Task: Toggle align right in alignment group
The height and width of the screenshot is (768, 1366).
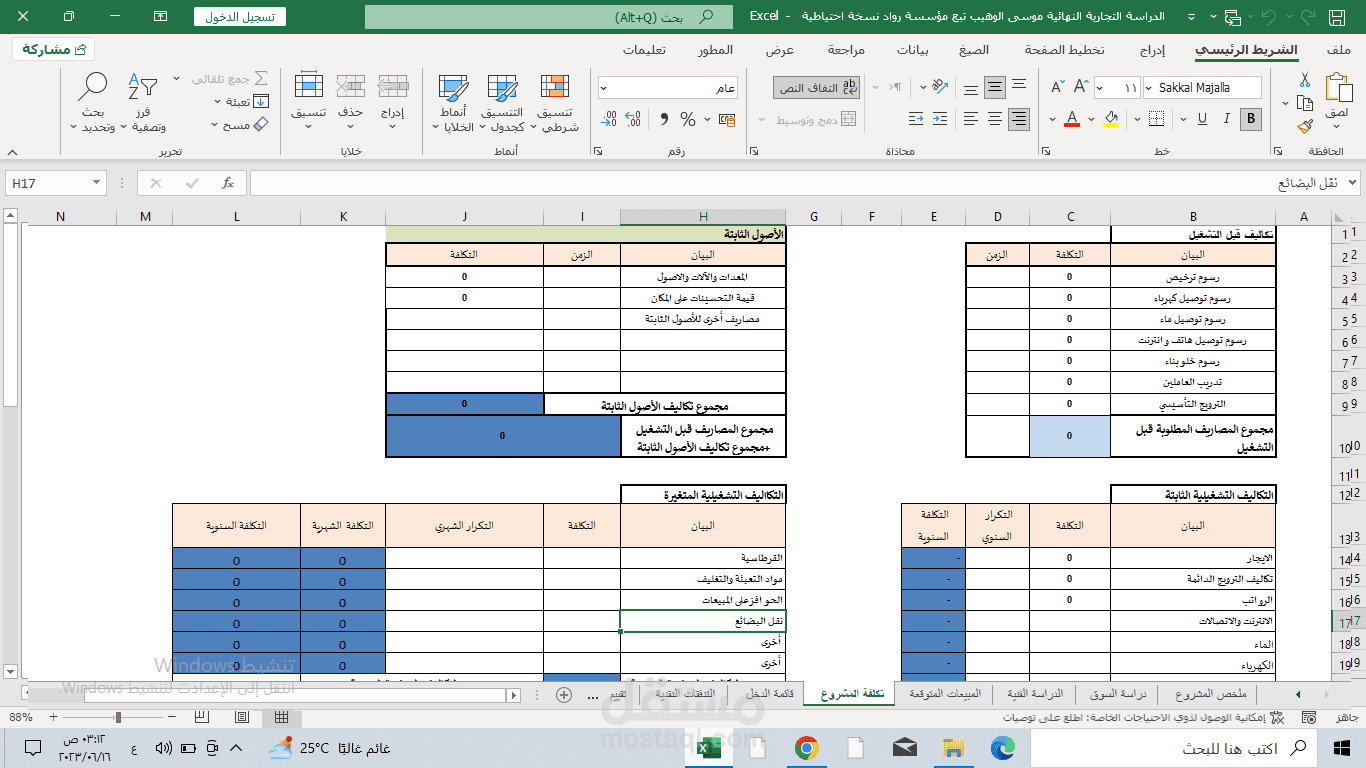Action: click(x=1019, y=119)
